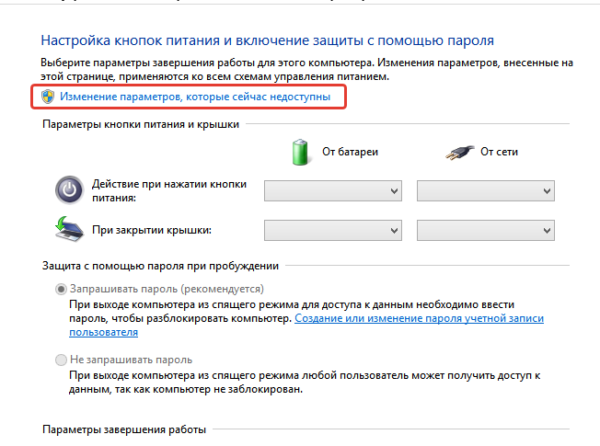Open lid close action dropdown for plugged in
The image size is (600, 446).
[486, 230]
